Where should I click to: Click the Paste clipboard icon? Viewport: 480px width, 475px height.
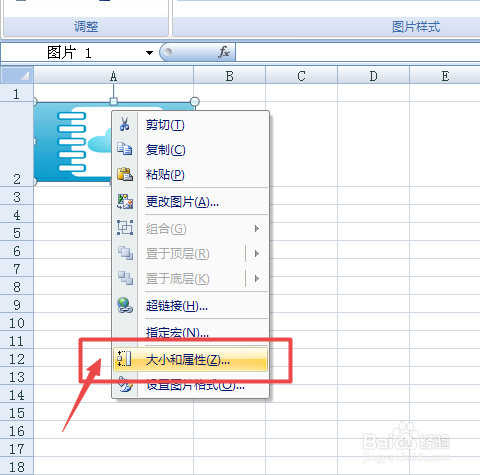[x=125, y=174]
